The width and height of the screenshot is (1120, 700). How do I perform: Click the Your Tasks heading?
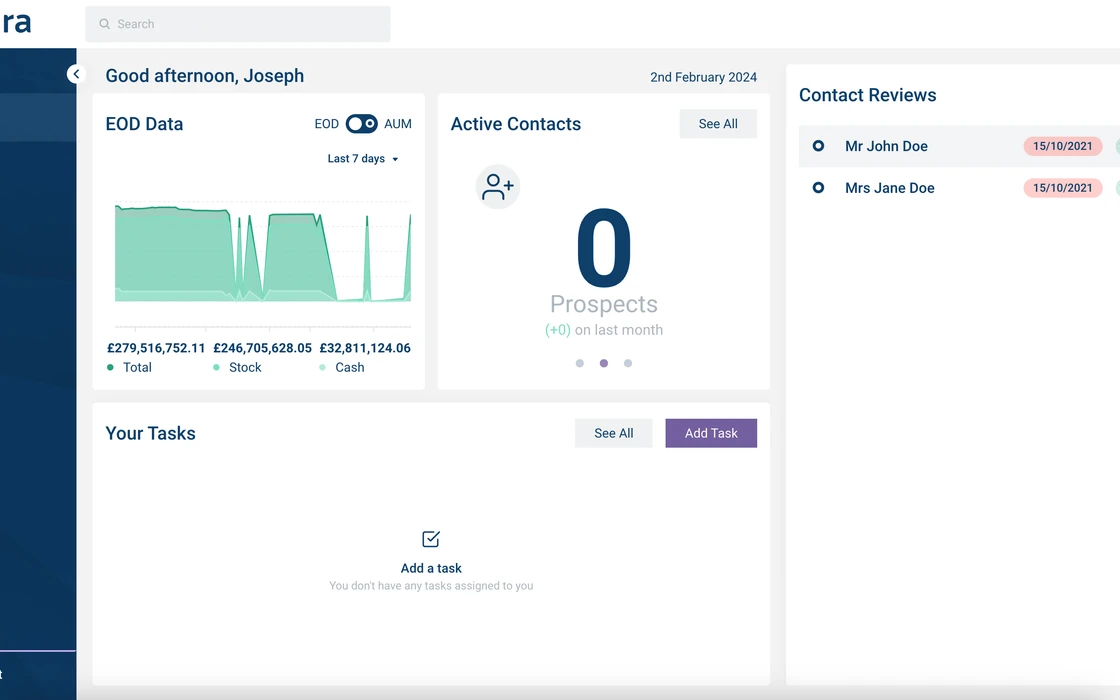point(150,433)
